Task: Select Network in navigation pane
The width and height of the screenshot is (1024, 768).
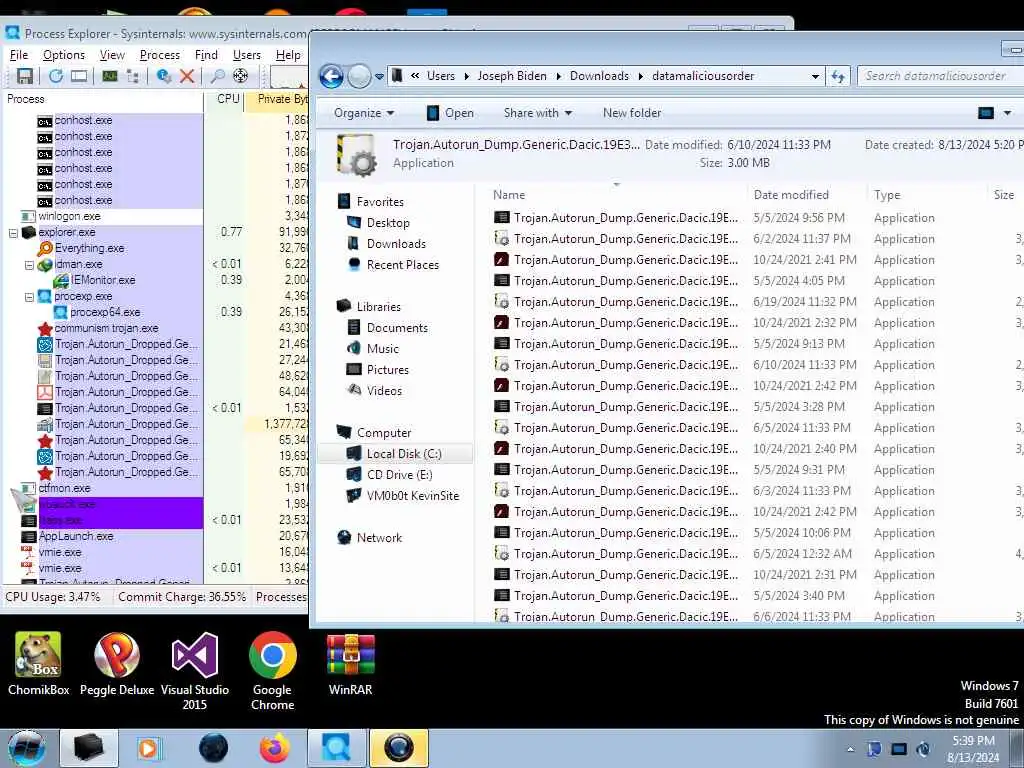Action: tap(379, 538)
